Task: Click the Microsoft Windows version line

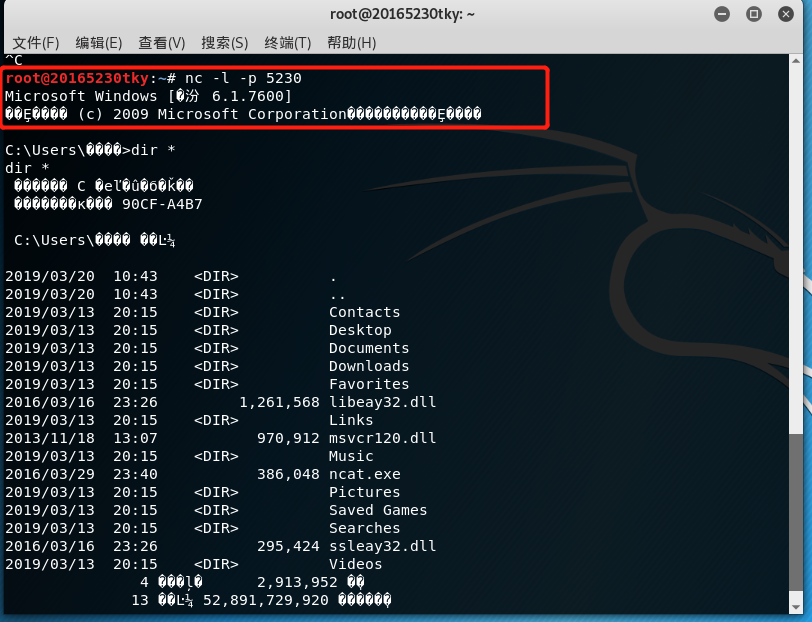Action: pos(149,96)
